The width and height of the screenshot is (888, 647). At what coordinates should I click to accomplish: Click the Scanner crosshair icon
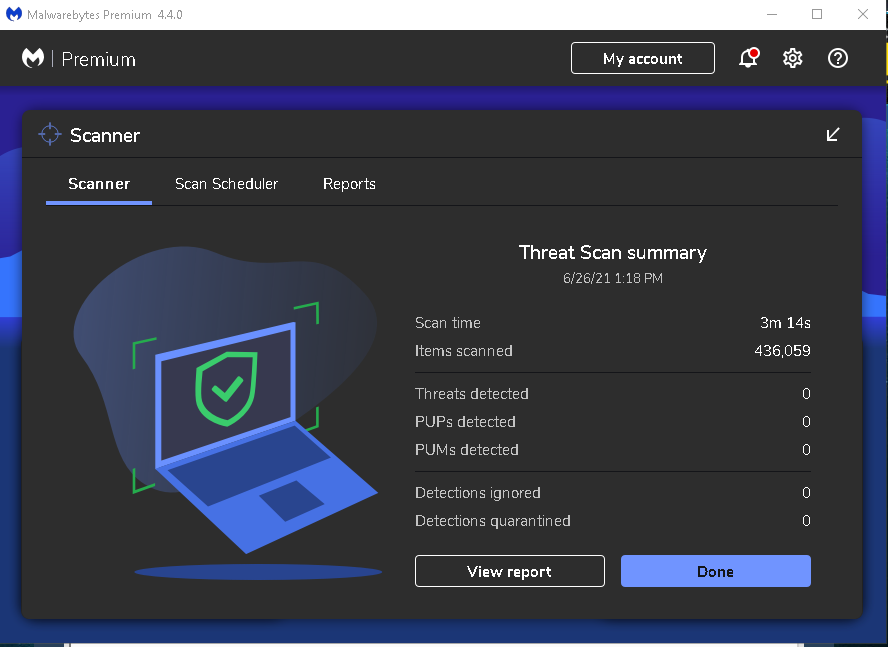(50, 134)
